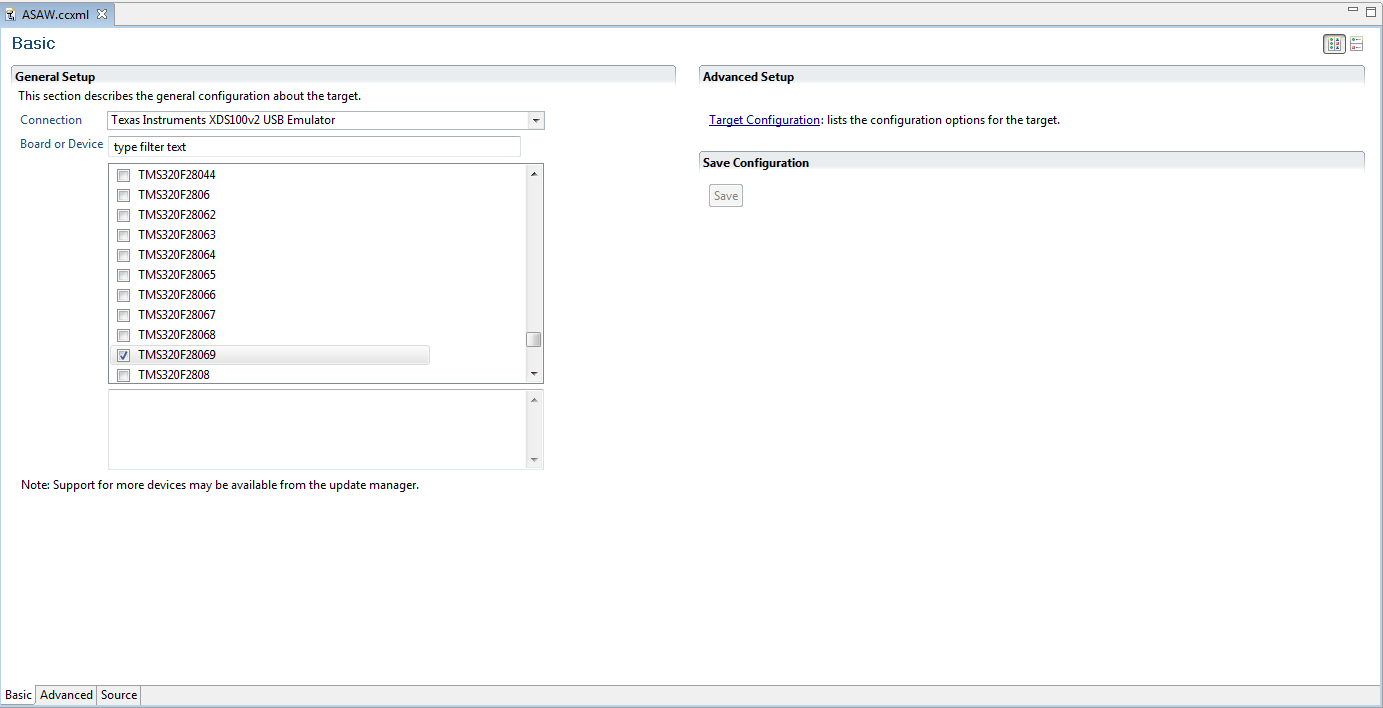Open the Connection dropdown arrow
Viewport: 1383px width, 708px height.
coord(536,121)
